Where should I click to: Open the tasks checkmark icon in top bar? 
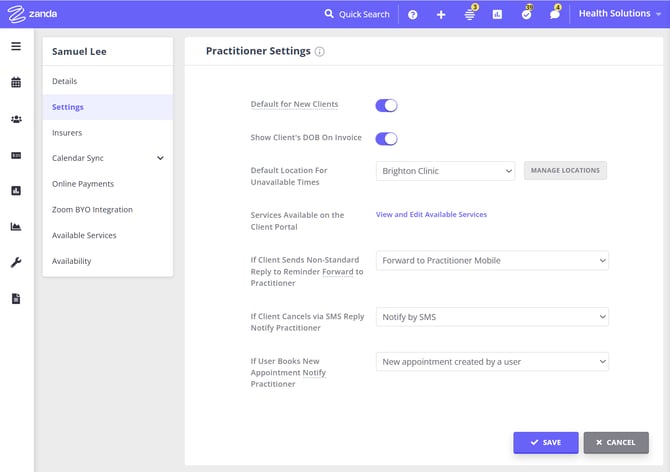click(526, 14)
